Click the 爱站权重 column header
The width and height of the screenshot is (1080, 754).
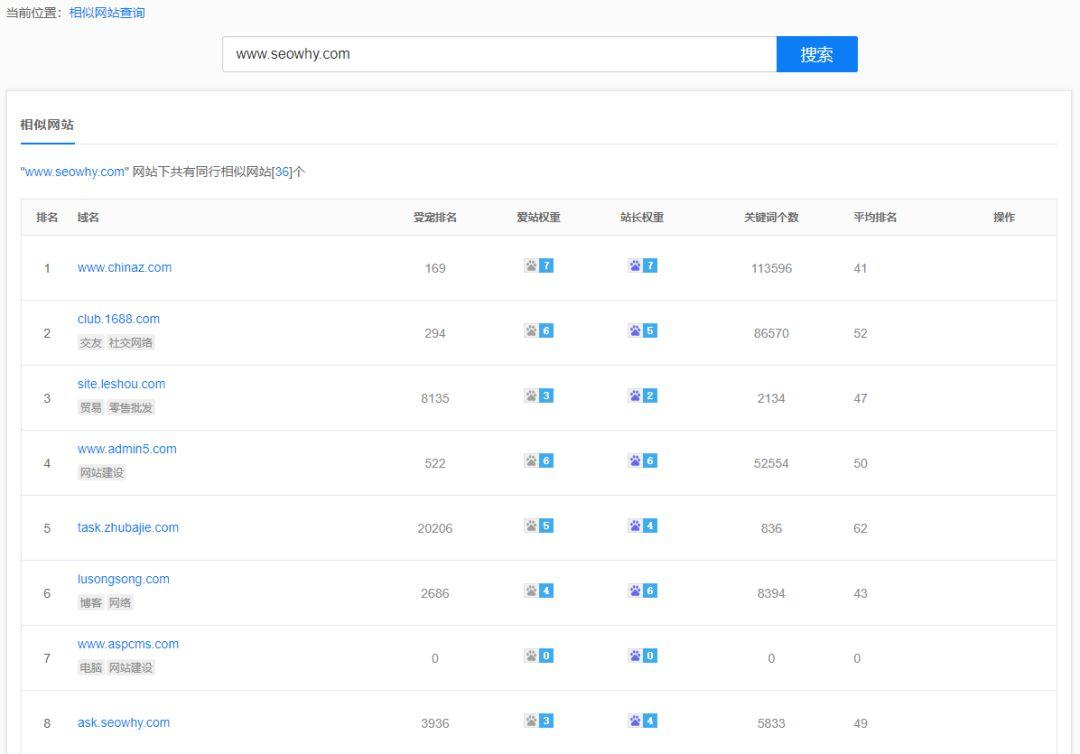click(x=539, y=218)
